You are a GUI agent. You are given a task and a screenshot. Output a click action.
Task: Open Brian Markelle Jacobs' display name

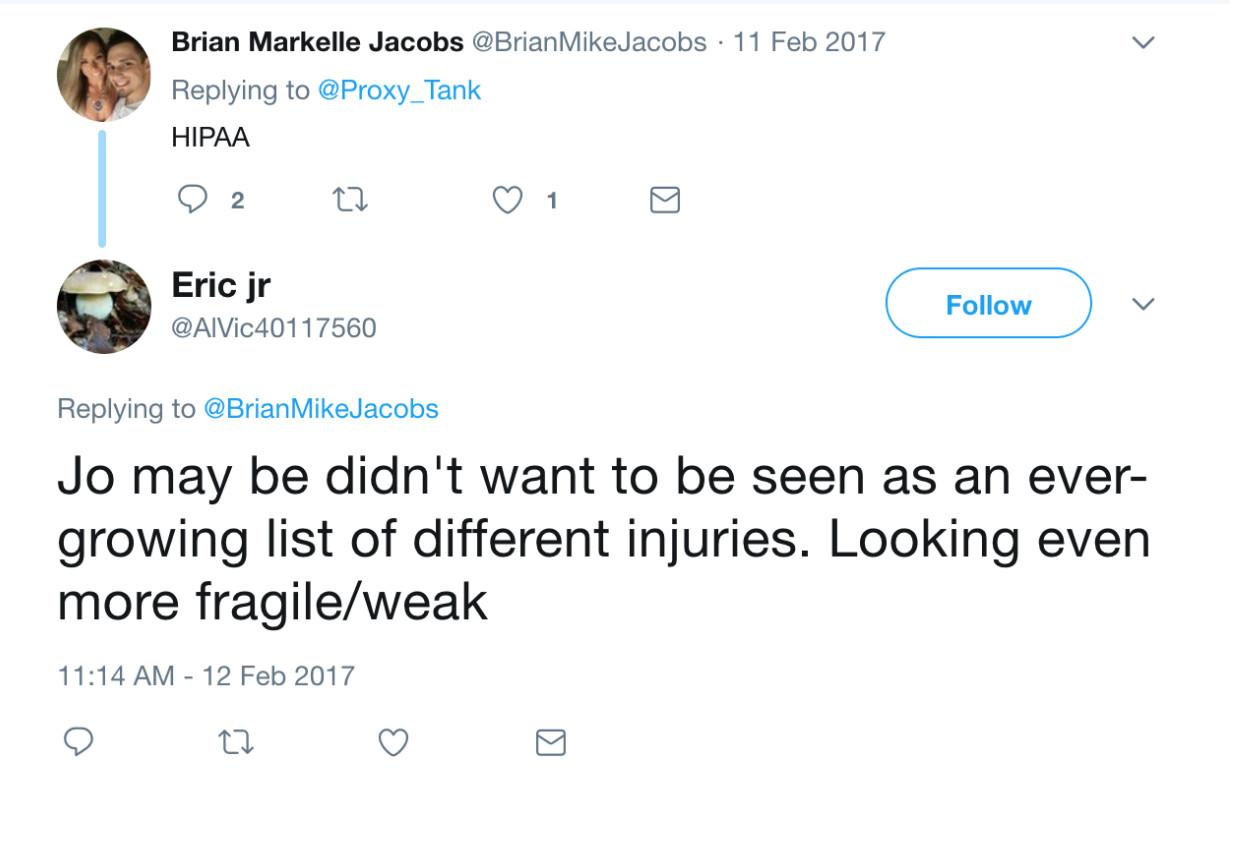[x=317, y=42]
